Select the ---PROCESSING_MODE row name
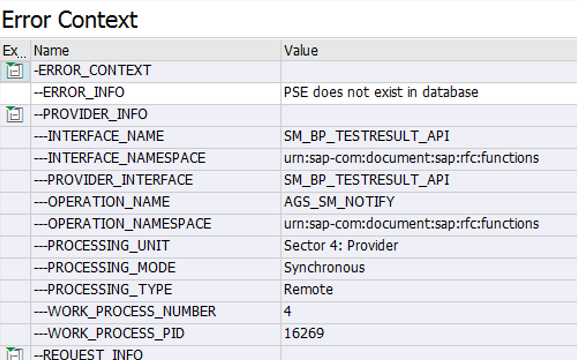Image resolution: width=577 pixels, height=360 pixels. 105,267
